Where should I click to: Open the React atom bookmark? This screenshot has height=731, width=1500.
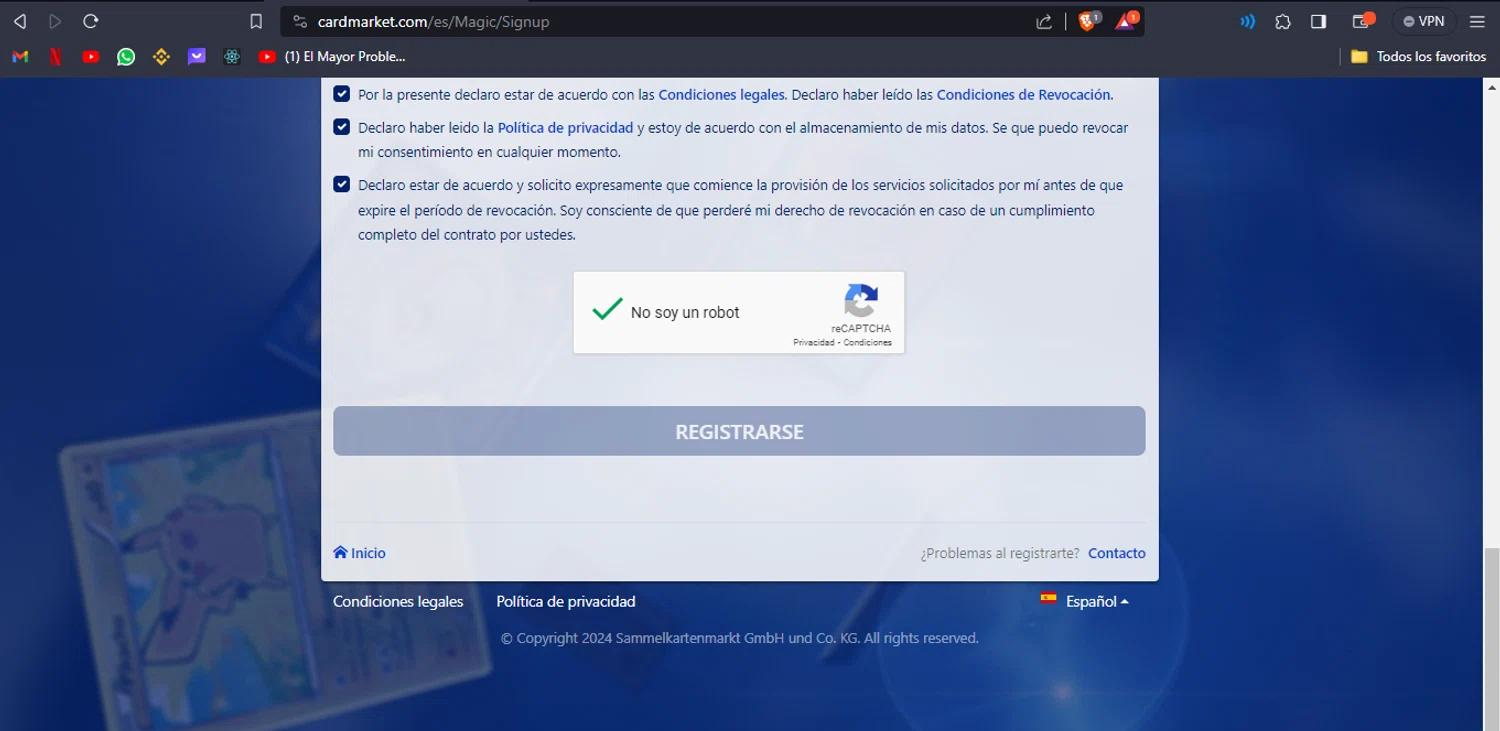232,57
